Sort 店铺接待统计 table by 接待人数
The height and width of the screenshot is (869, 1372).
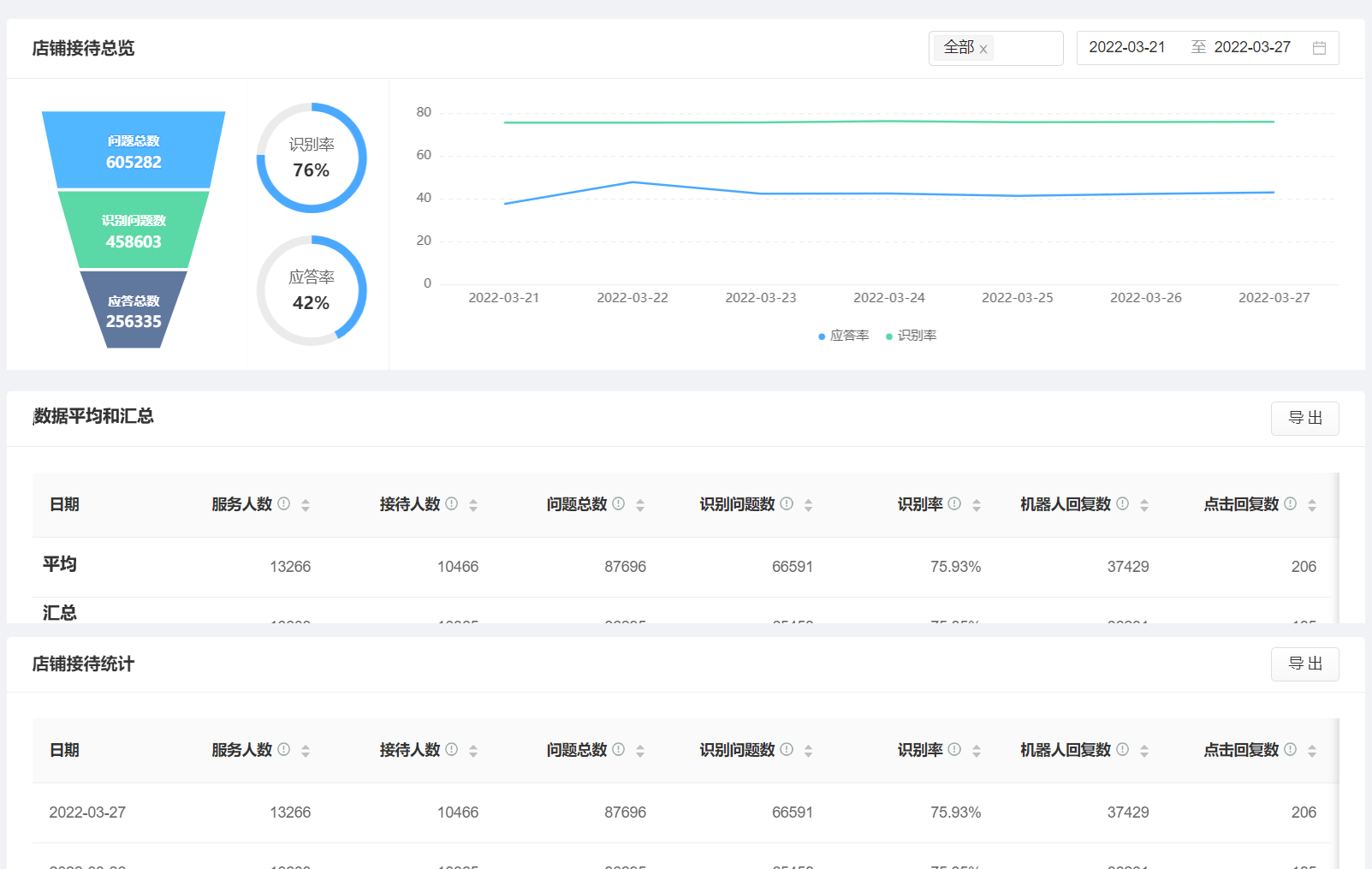pos(473,751)
